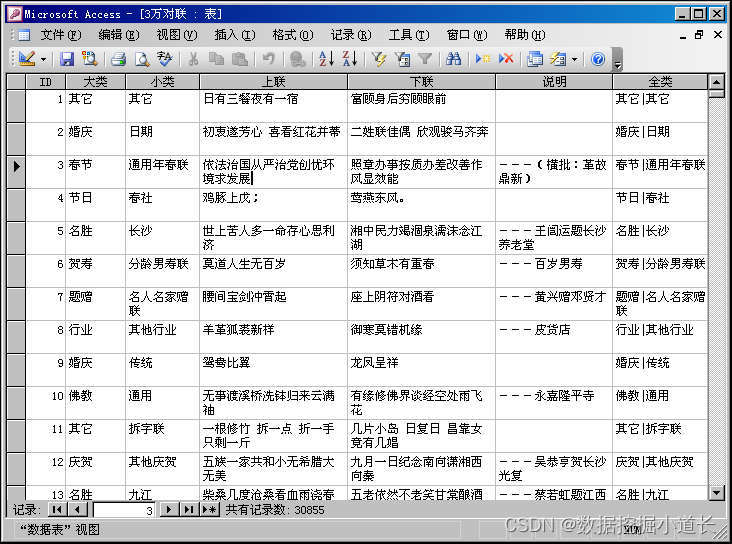
Task: Open the 工具(T) menu
Action: click(409, 35)
